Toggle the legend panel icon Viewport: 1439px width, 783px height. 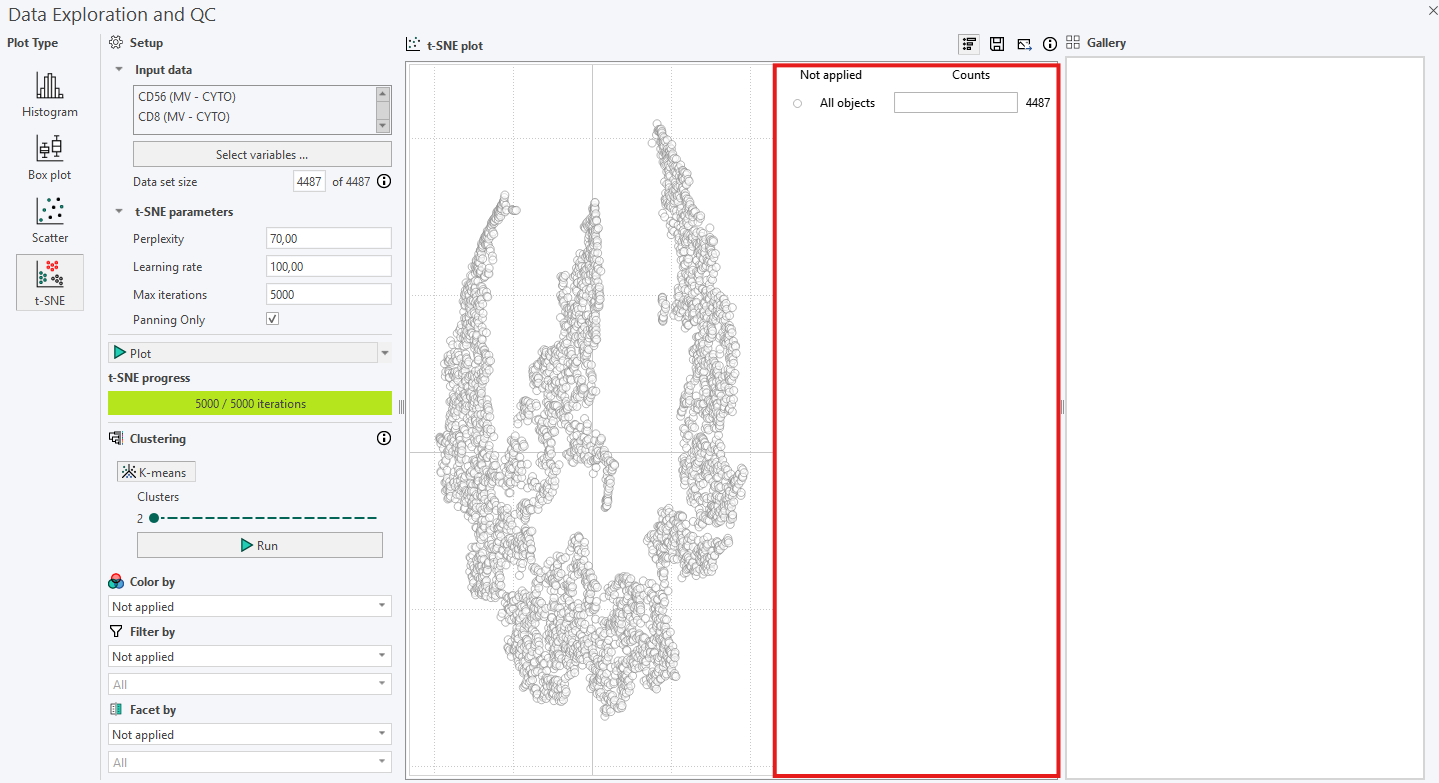[x=968, y=44]
